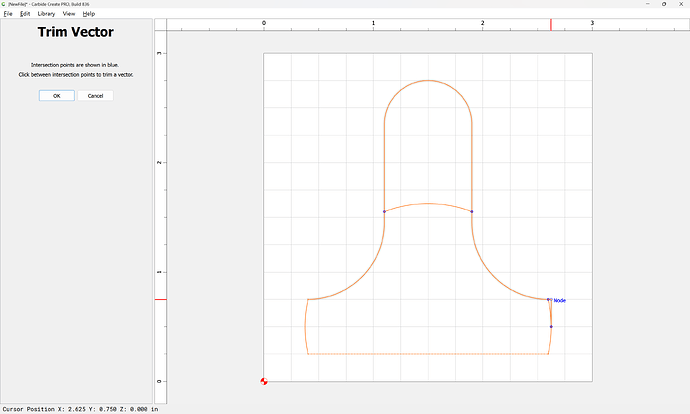Click the red origin marker icon
Viewport: 690px width, 414px height.
[x=263, y=381]
